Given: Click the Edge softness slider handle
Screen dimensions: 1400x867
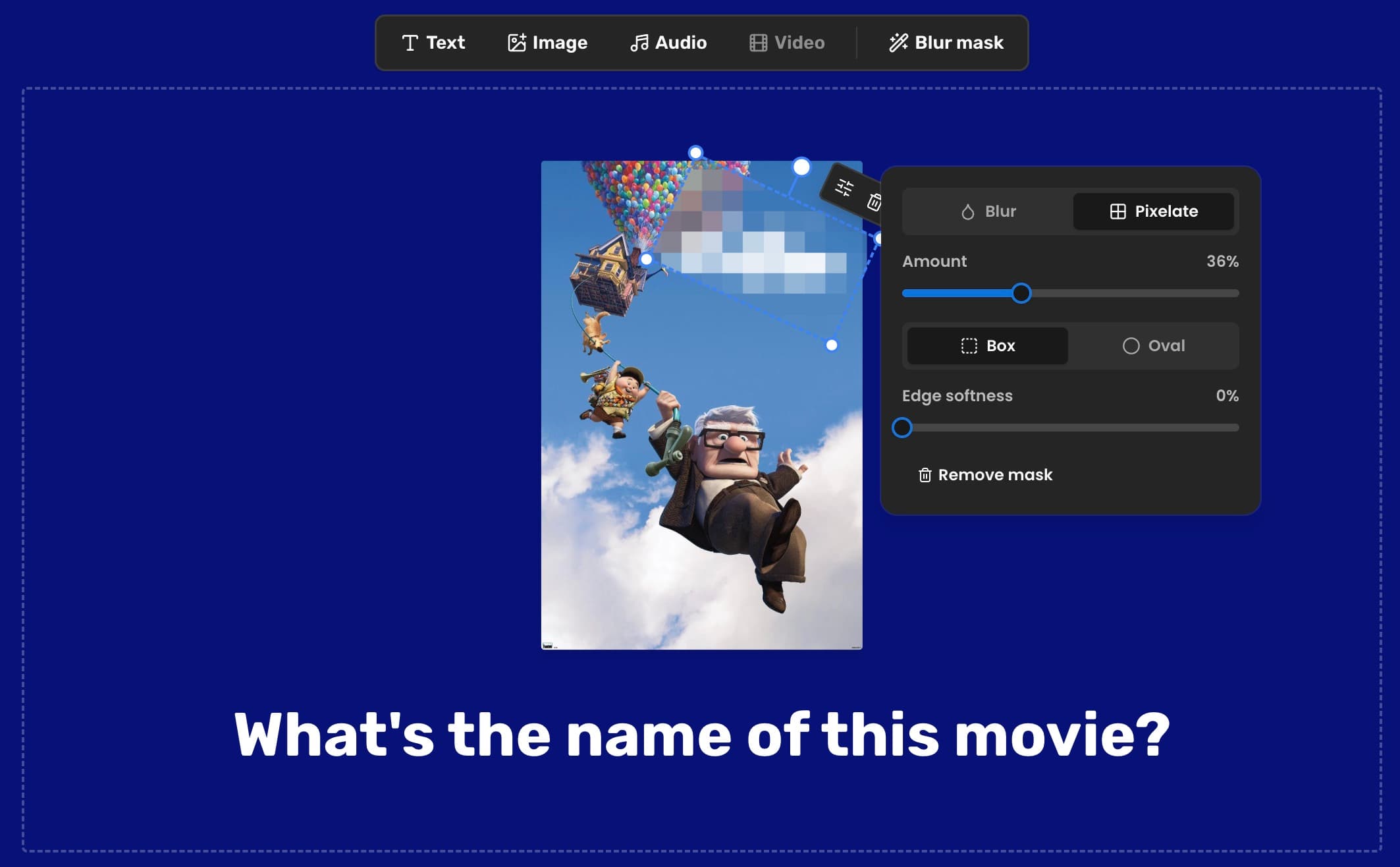Looking at the screenshot, I should (x=902, y=428).
